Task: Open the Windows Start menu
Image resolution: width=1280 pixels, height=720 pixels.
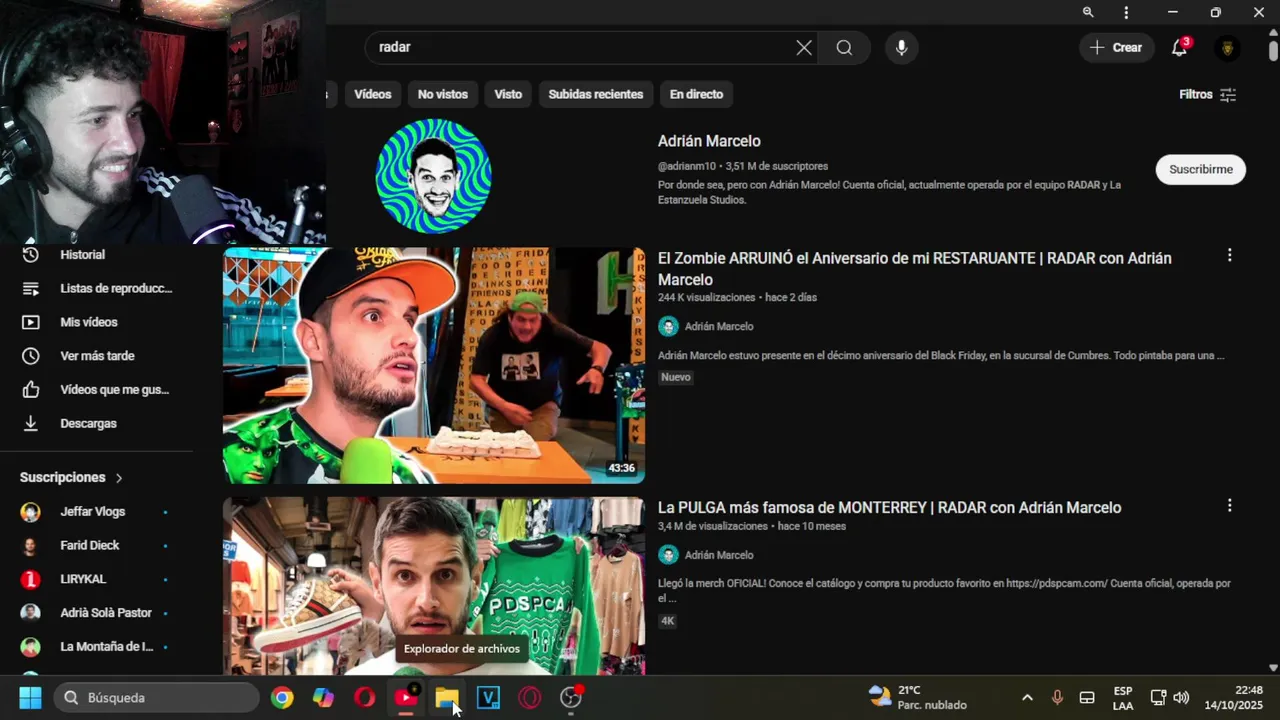Action: (30, 698)
